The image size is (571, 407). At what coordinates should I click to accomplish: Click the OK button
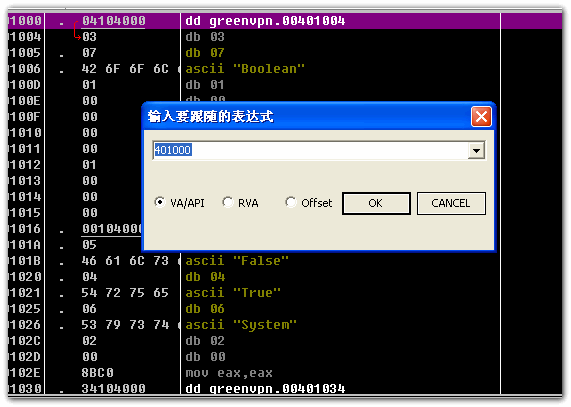pyautogui.click(x=376, y=203)
